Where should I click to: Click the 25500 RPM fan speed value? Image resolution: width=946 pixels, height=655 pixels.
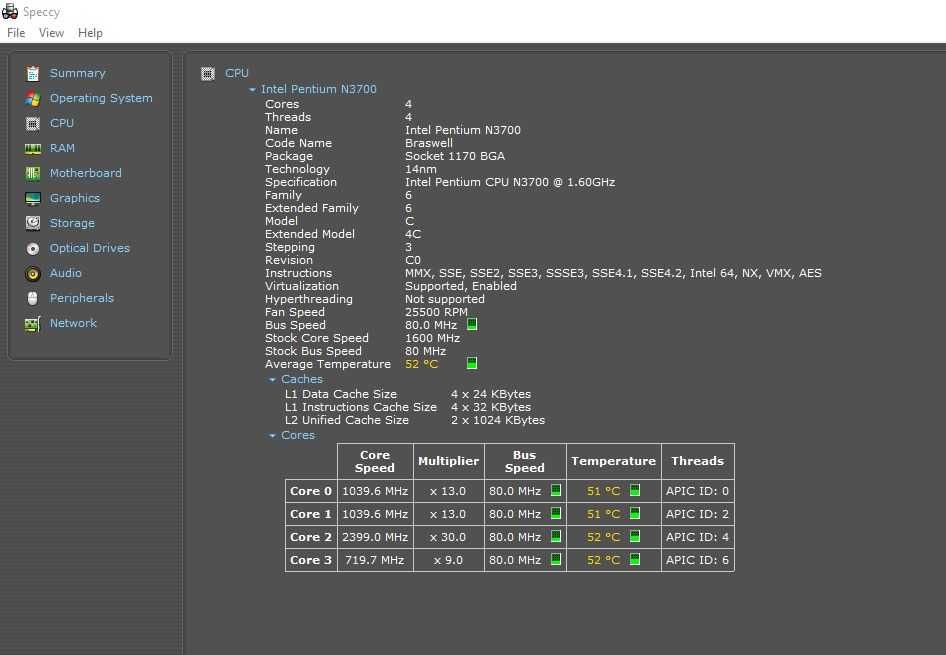pyautogui.click(x=436, y=312)
